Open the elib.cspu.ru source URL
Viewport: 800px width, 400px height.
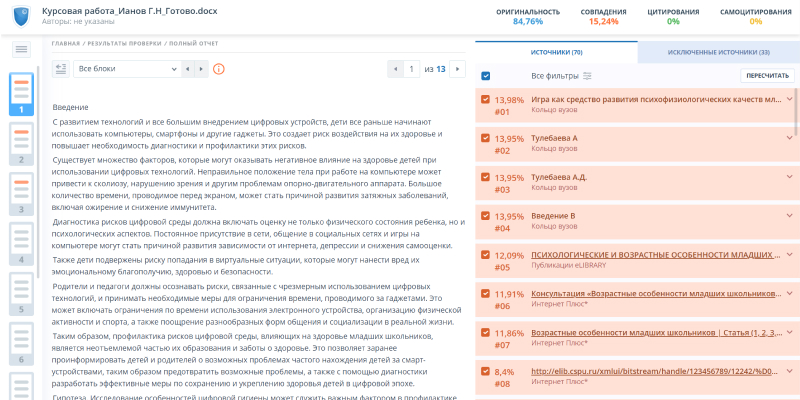[x=655, y=371]
